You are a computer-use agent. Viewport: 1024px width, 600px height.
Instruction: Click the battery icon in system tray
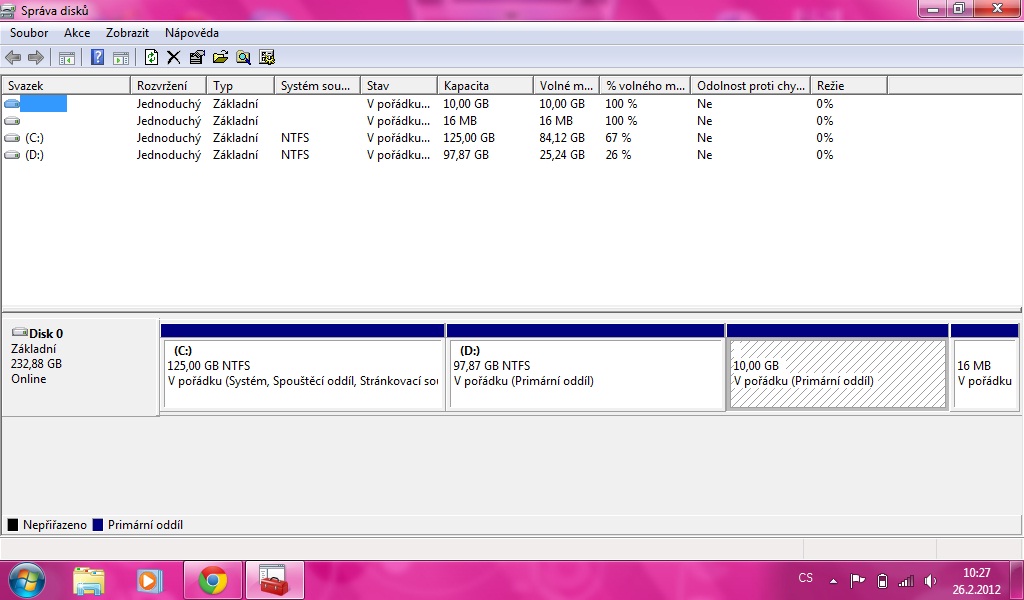pos(882,580)
